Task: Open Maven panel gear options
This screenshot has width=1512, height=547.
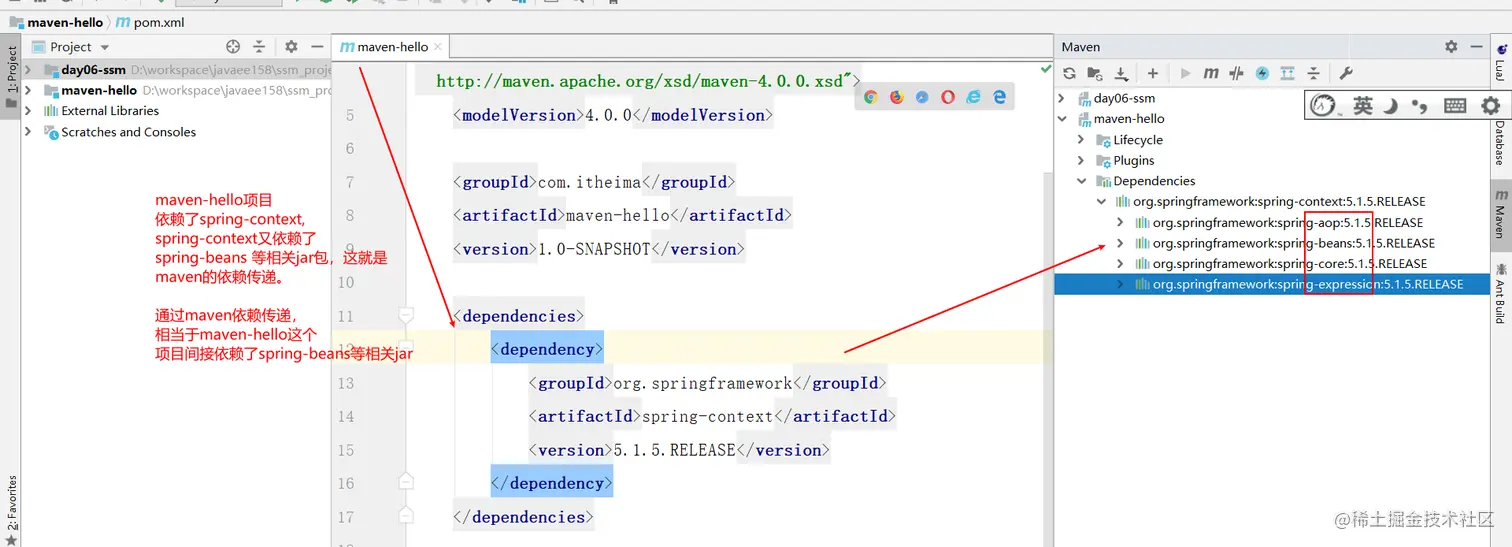Action: pos(1451,47)
